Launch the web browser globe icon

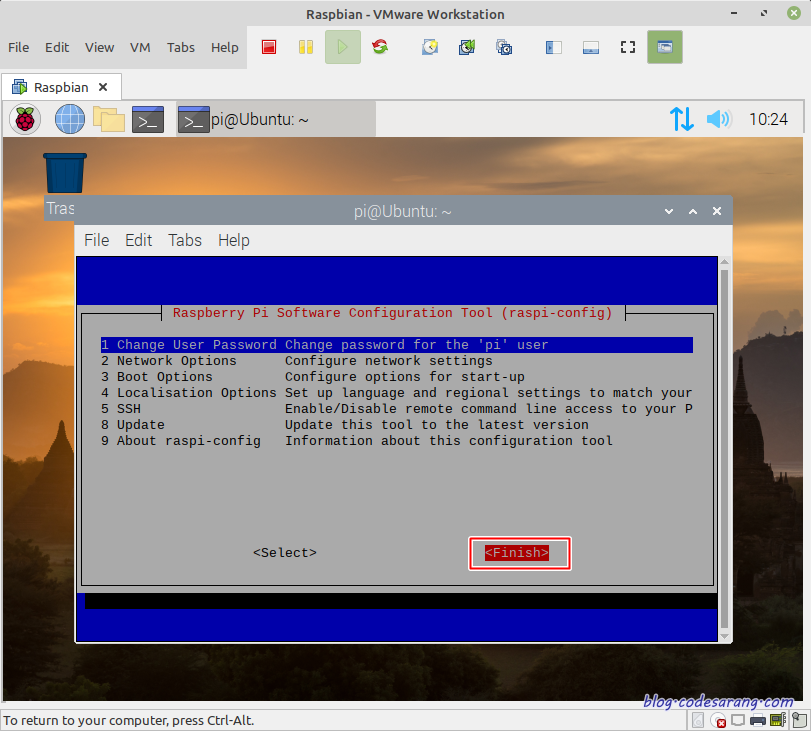pos(70,120)
